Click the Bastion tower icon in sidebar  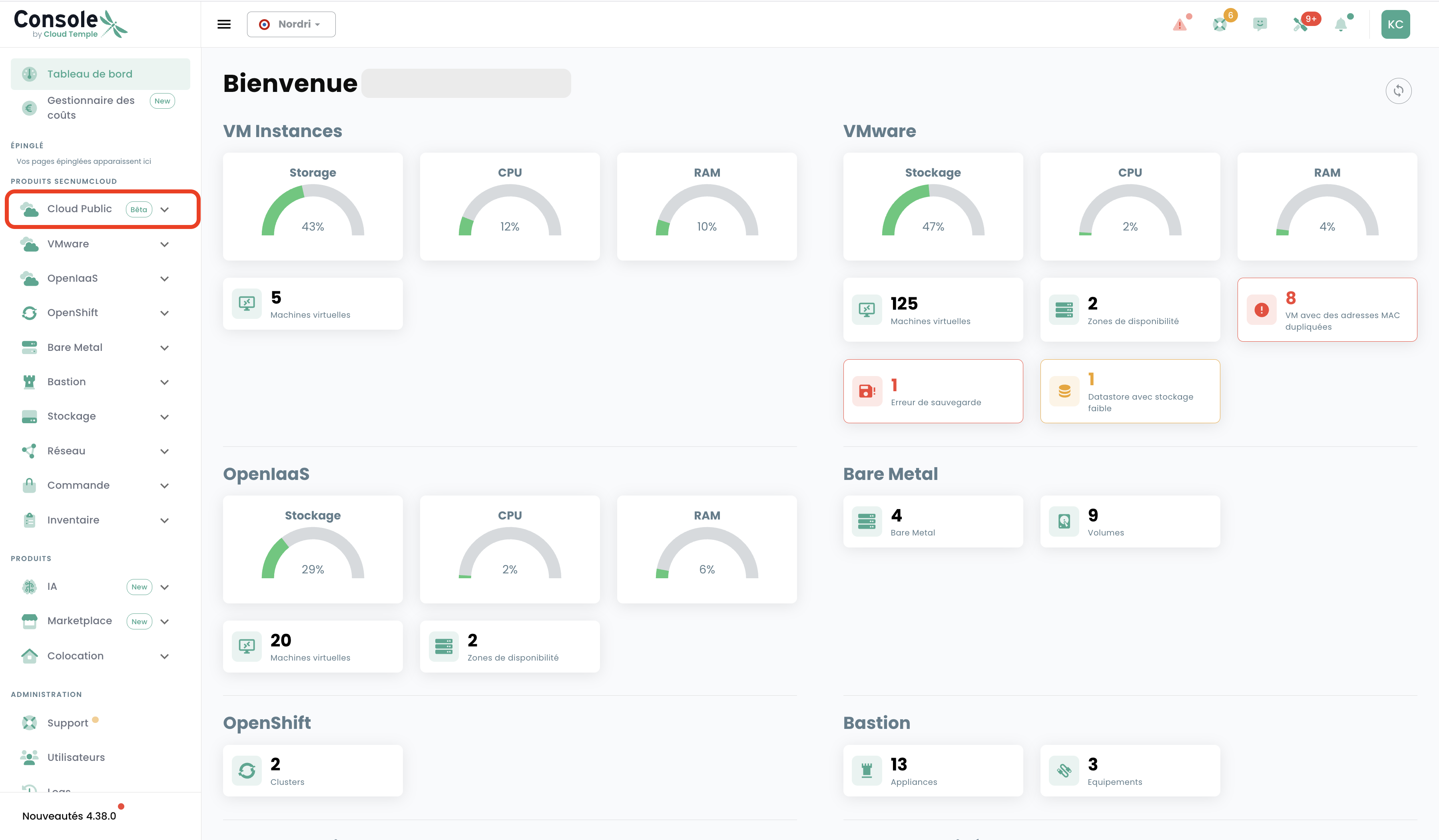point(29,382)
